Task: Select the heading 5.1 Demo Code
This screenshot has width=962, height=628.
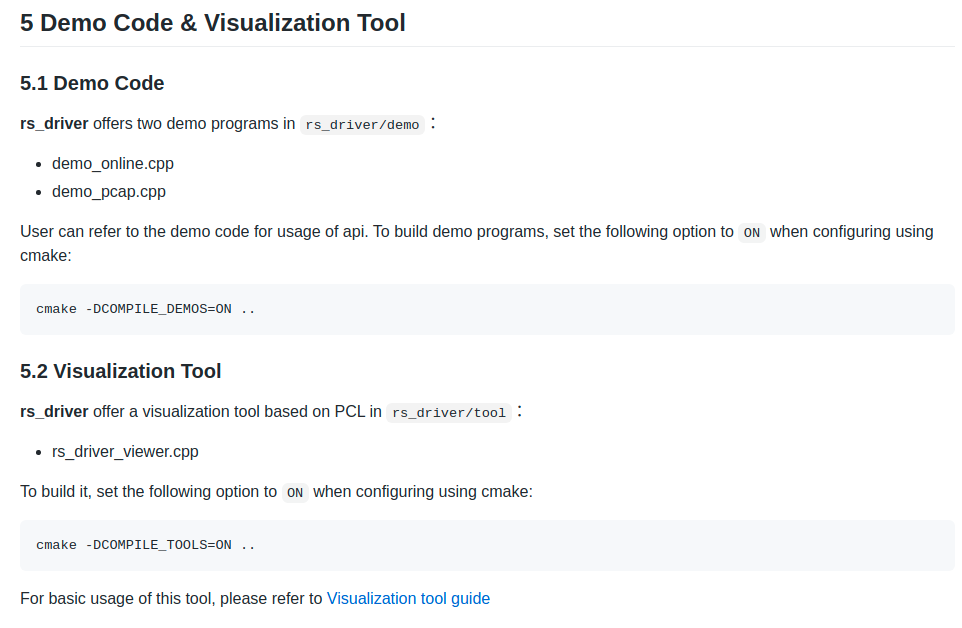Action: pyautogui.click(x=92, y=83)
